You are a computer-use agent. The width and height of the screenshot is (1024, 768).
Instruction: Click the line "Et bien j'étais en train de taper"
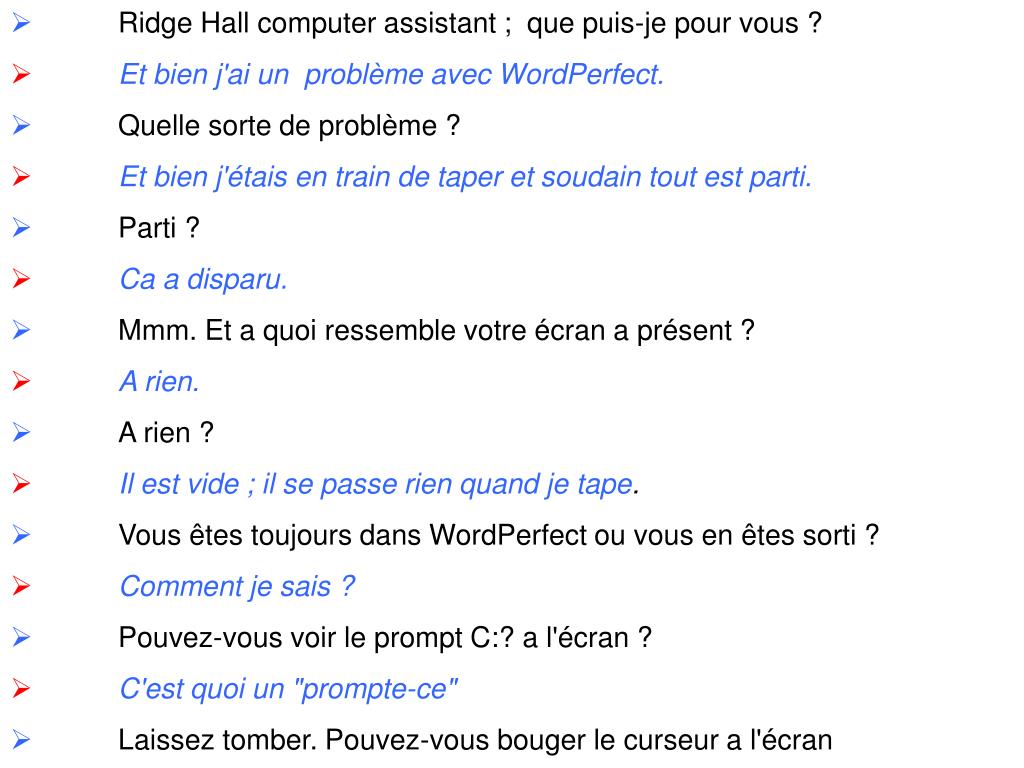pyautogui.click(x=465, y=177)
